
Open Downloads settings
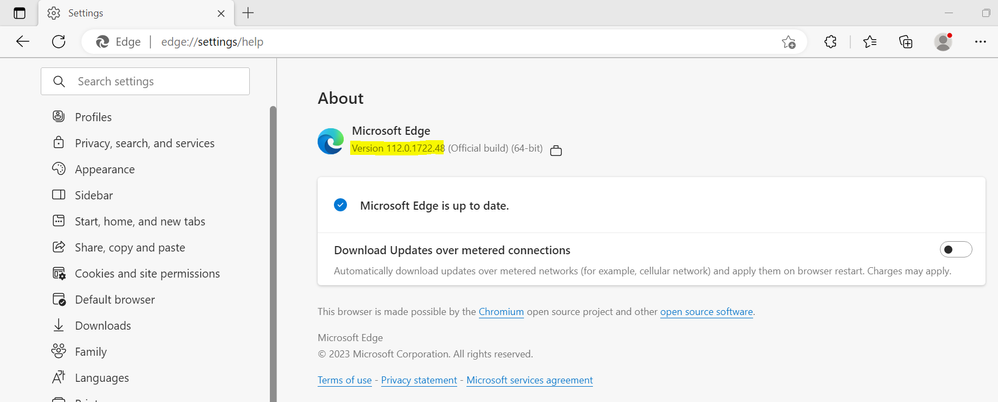click(103, 326)
